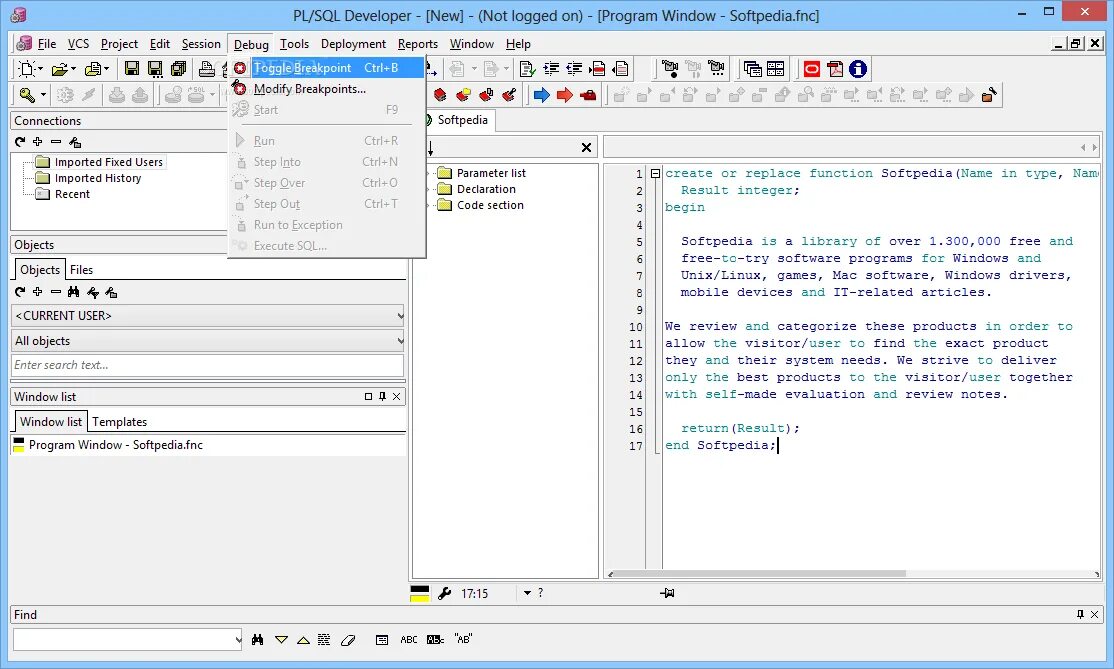This screenshot has height=669, width=1114.
Task: Select the Code section folder
Action: point(490,205)
